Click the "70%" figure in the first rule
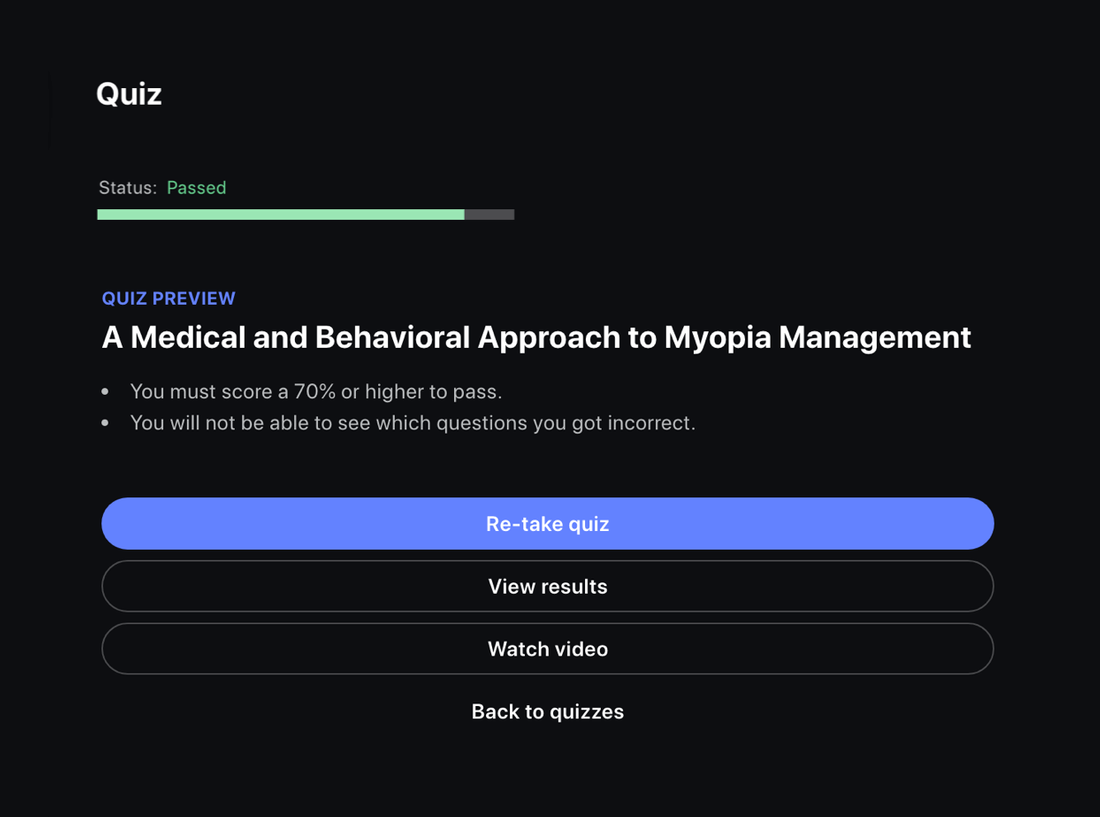 coord(314,391)
